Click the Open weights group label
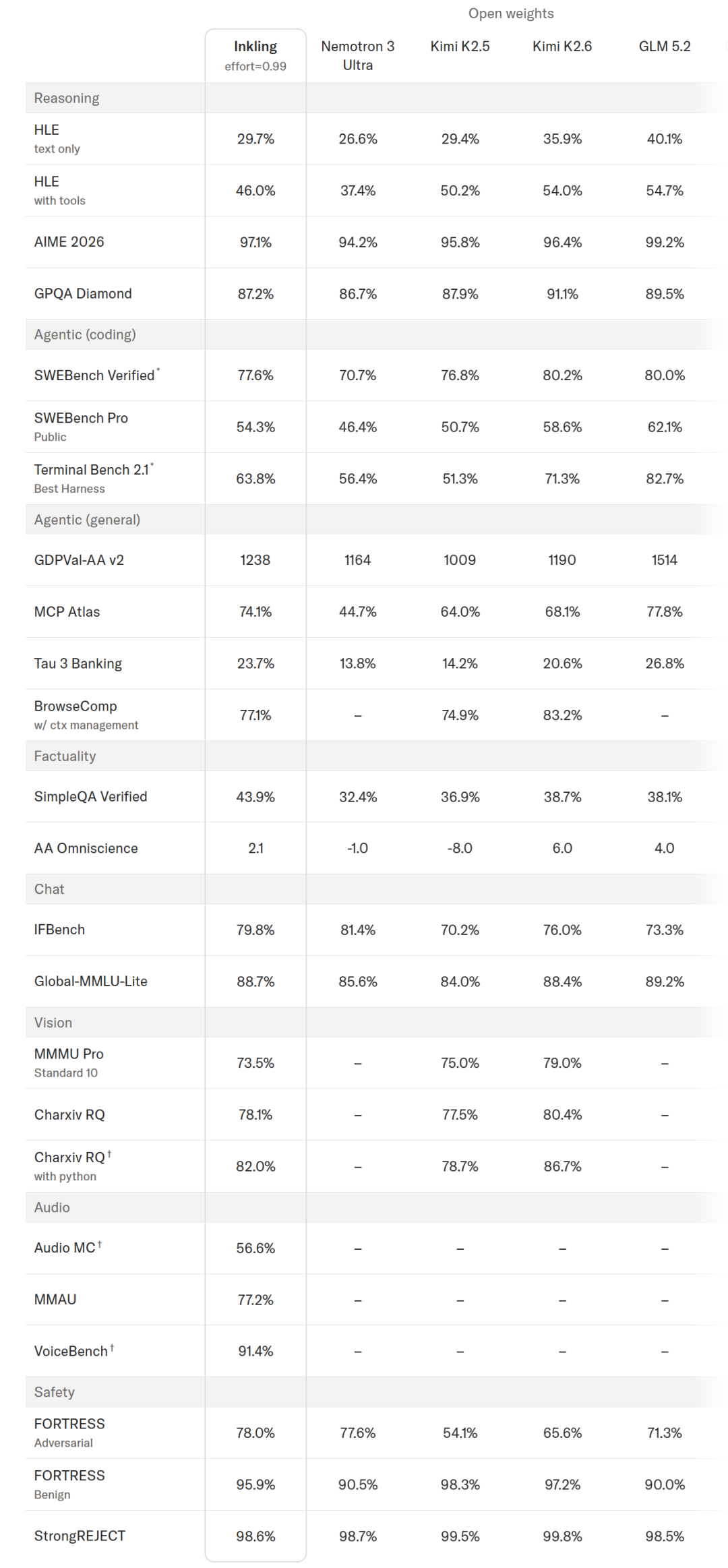This screenshot has height=1568, width=728. [511, 13]
